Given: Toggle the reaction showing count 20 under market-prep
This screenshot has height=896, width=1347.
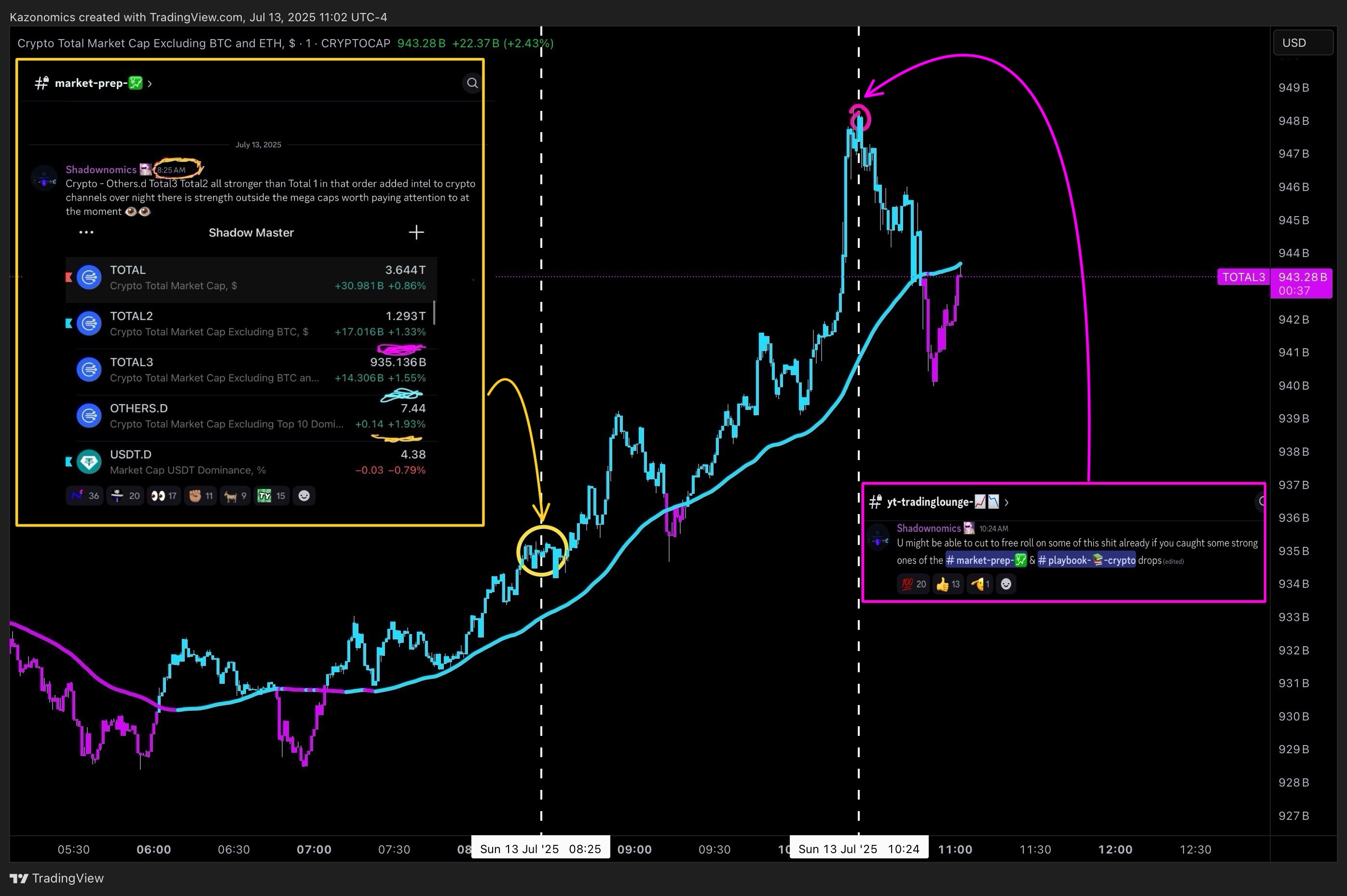Looking at the screenshot, I should (x=125, y=496).
